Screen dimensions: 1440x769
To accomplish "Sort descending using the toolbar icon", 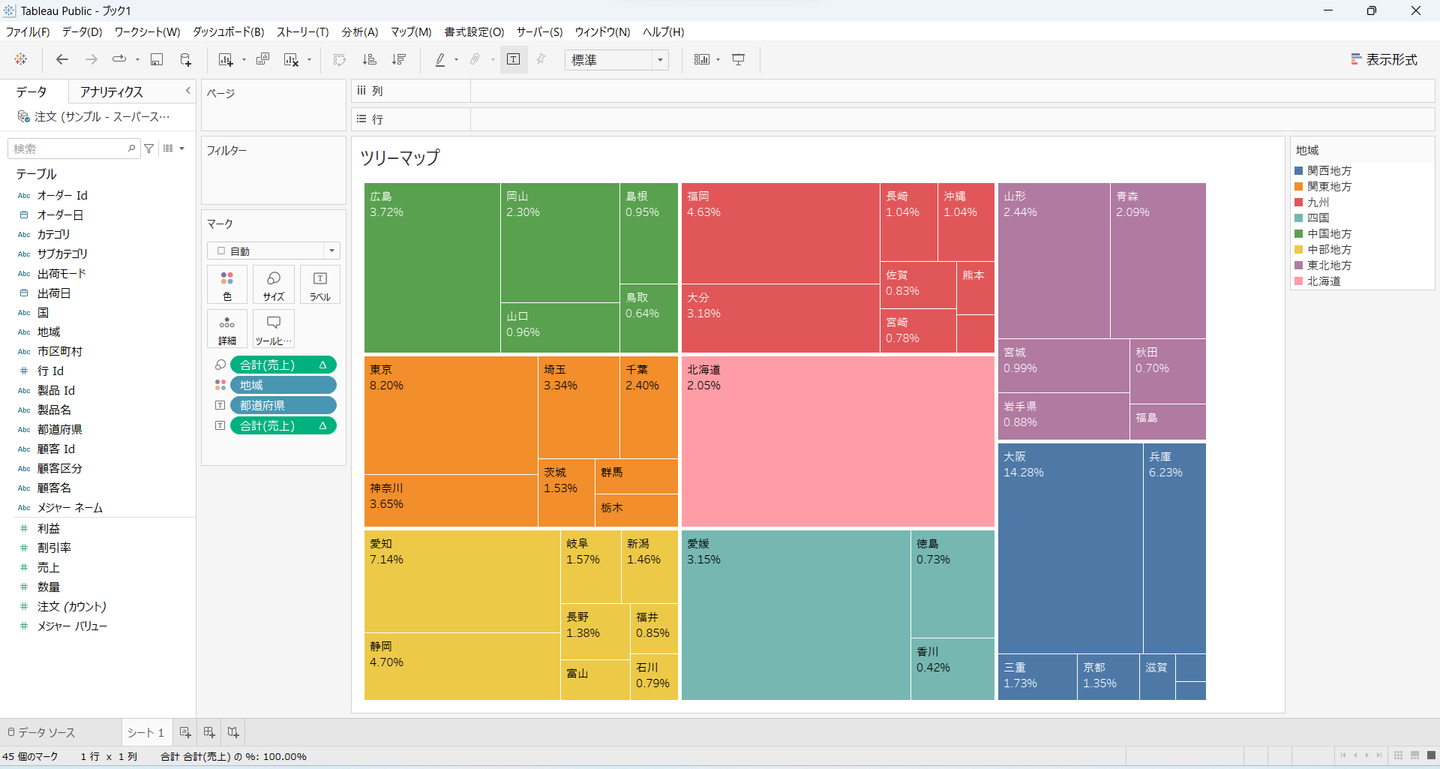I will 399,60.
